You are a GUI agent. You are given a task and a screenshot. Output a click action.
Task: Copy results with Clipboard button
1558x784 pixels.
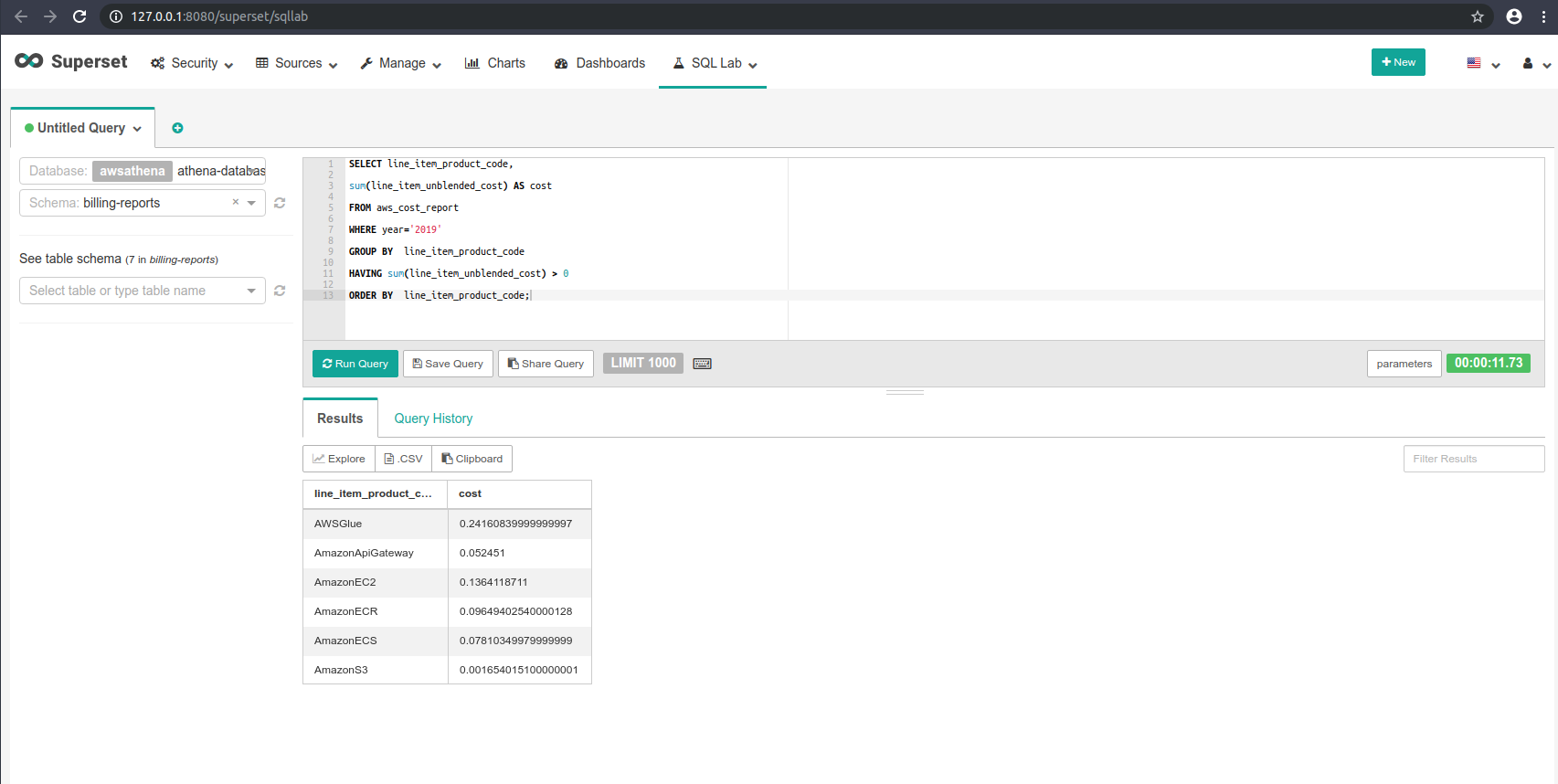[x=472, y=459]
